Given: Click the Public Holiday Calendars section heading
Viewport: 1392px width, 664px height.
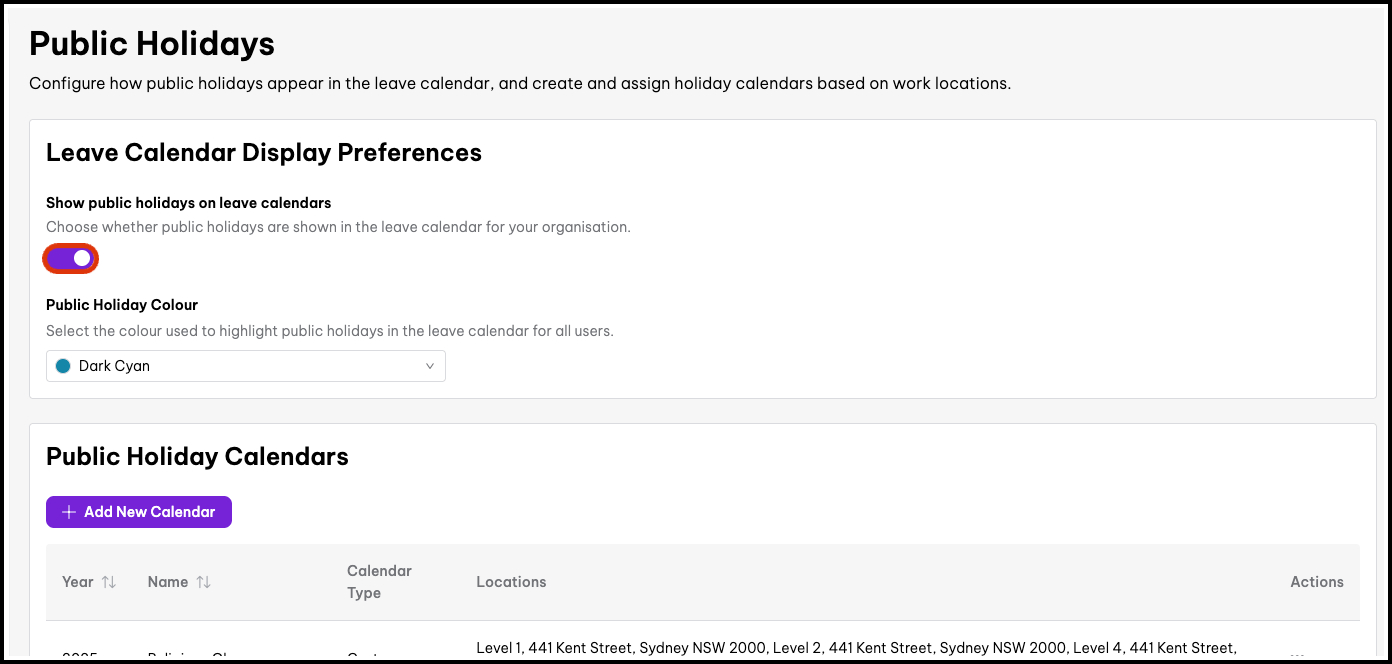Looking at the screenshot, I should pos(197,457).
